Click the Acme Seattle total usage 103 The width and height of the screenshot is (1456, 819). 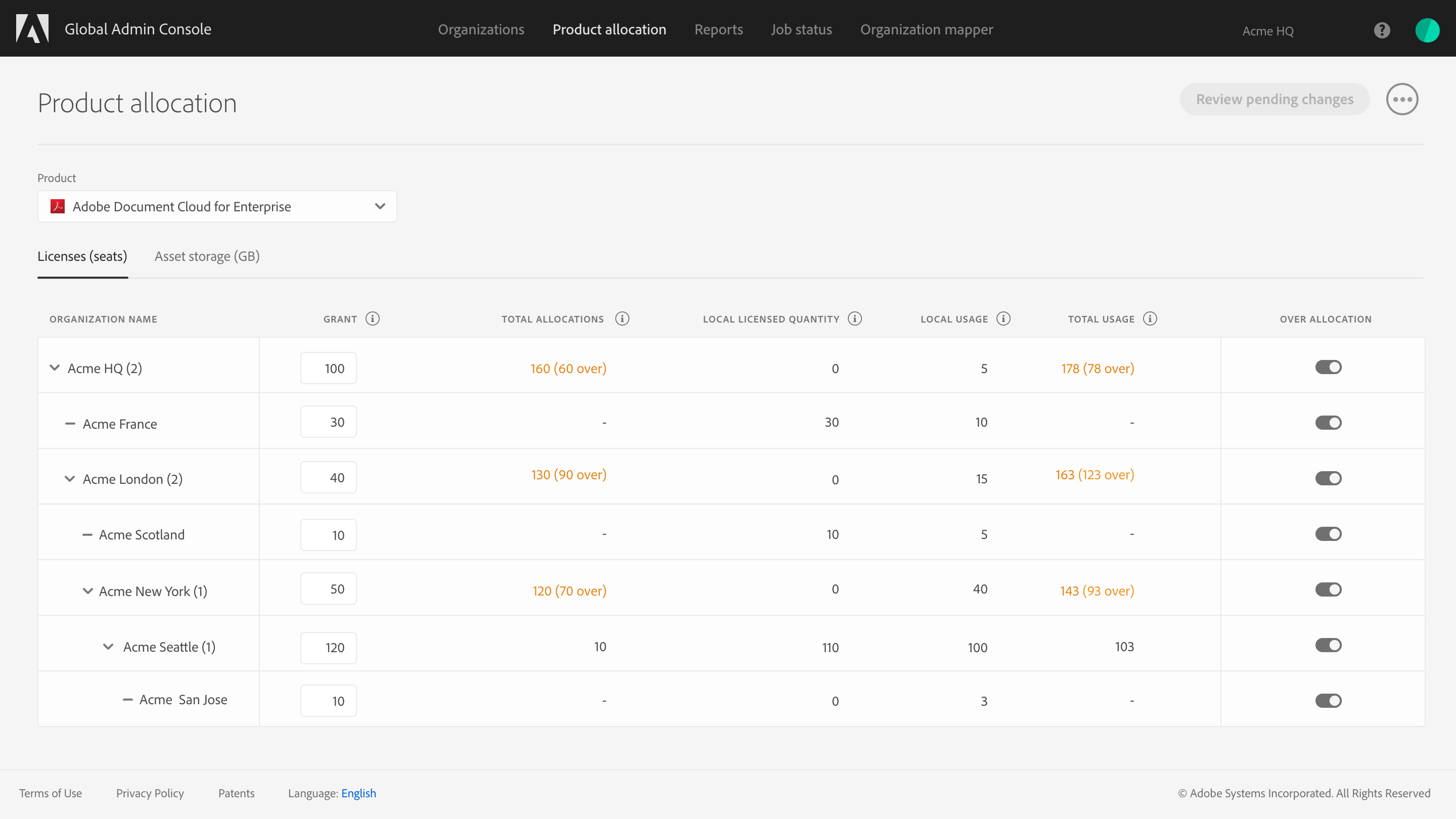[1124, 647]
